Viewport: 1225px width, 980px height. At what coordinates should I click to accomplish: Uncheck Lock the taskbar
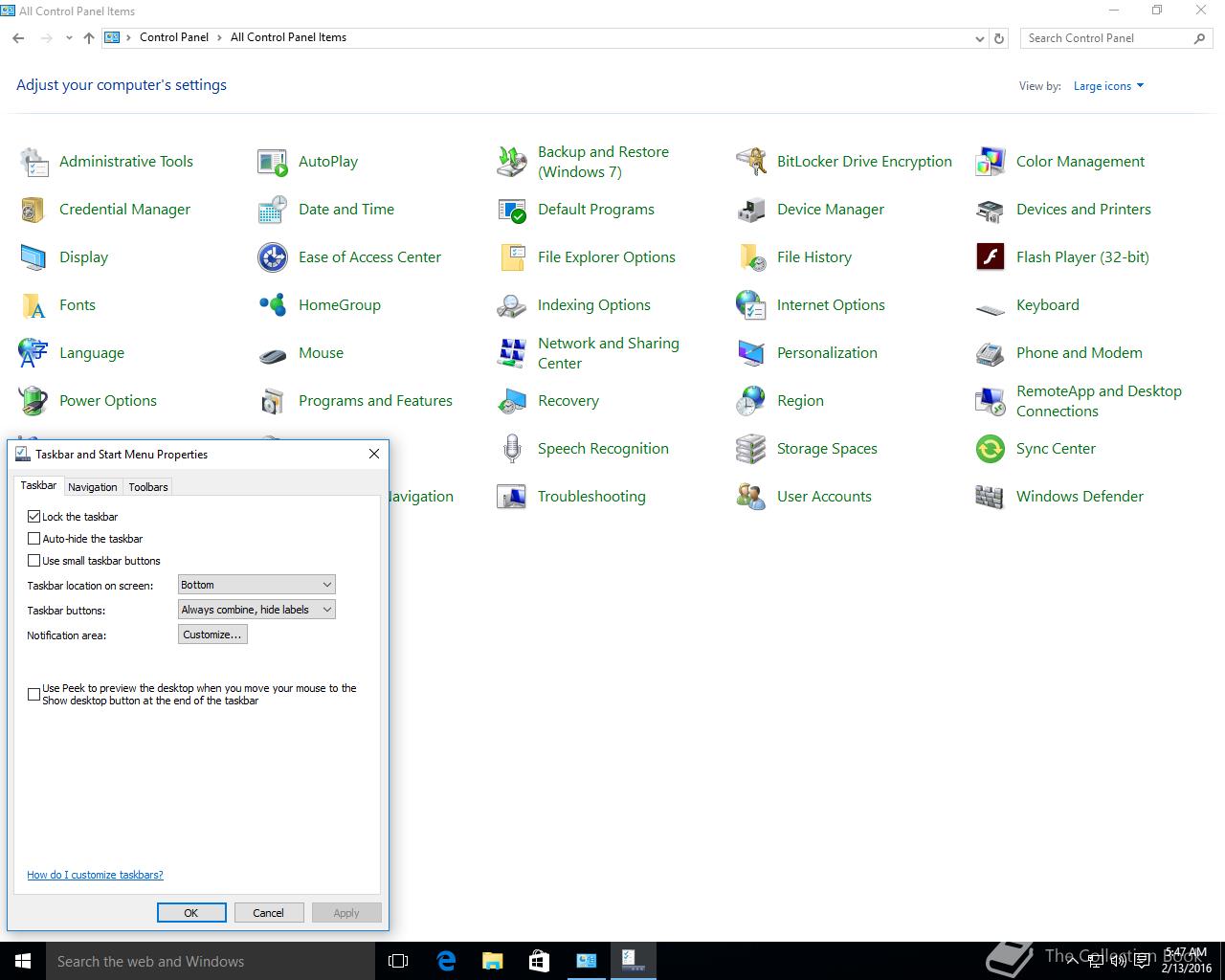pyautogui.click(x=34, y=517)
